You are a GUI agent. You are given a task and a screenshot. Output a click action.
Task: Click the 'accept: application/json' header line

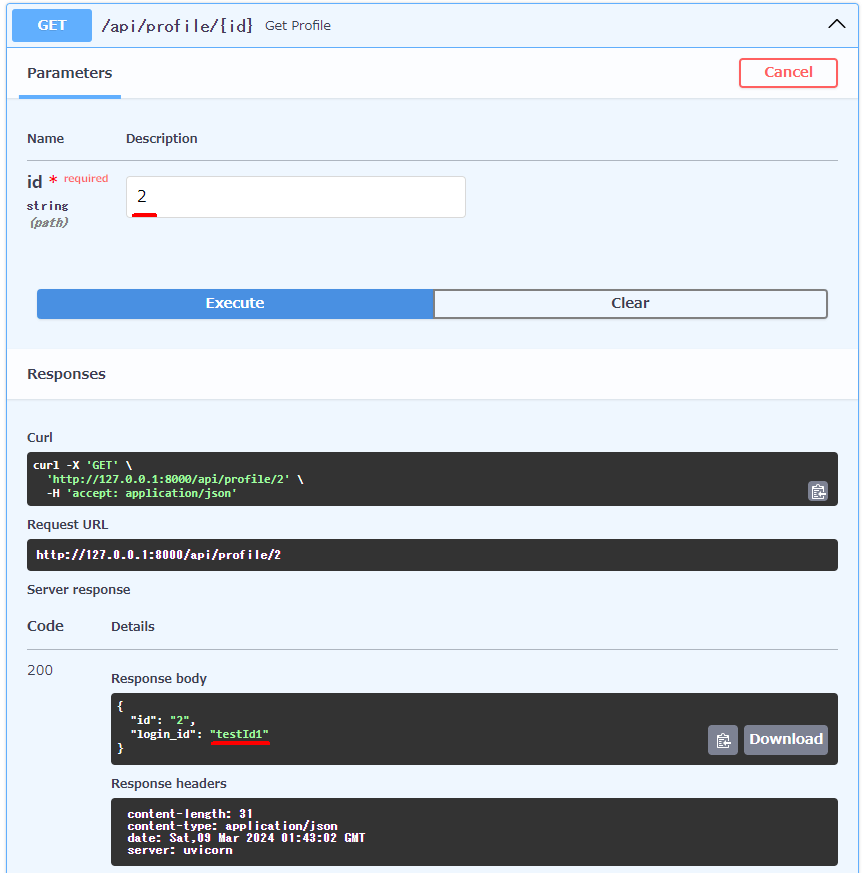[x=142, y=493]
